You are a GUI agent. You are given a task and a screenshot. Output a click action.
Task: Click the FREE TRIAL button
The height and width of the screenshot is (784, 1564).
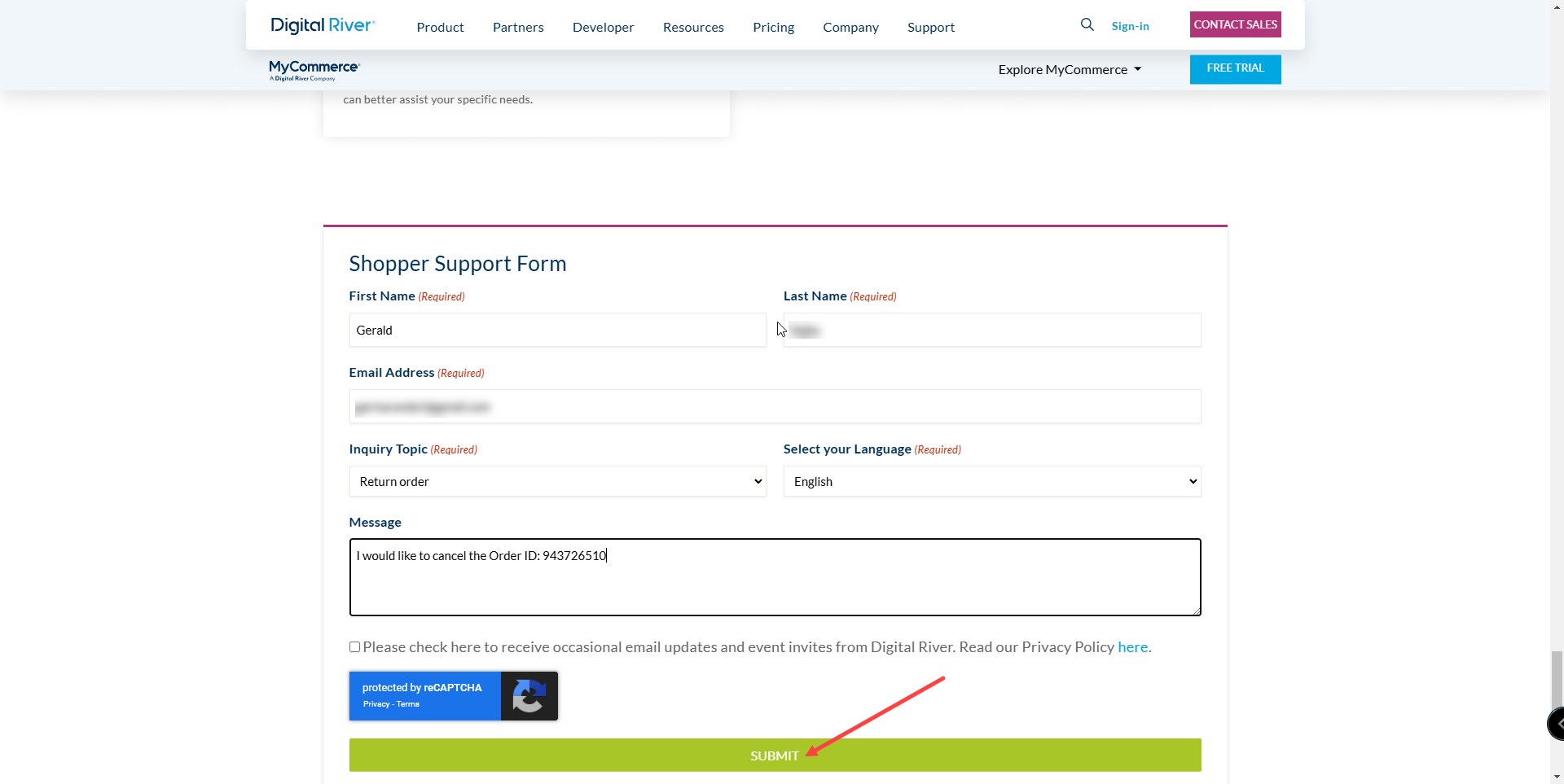click(1235, 68)
